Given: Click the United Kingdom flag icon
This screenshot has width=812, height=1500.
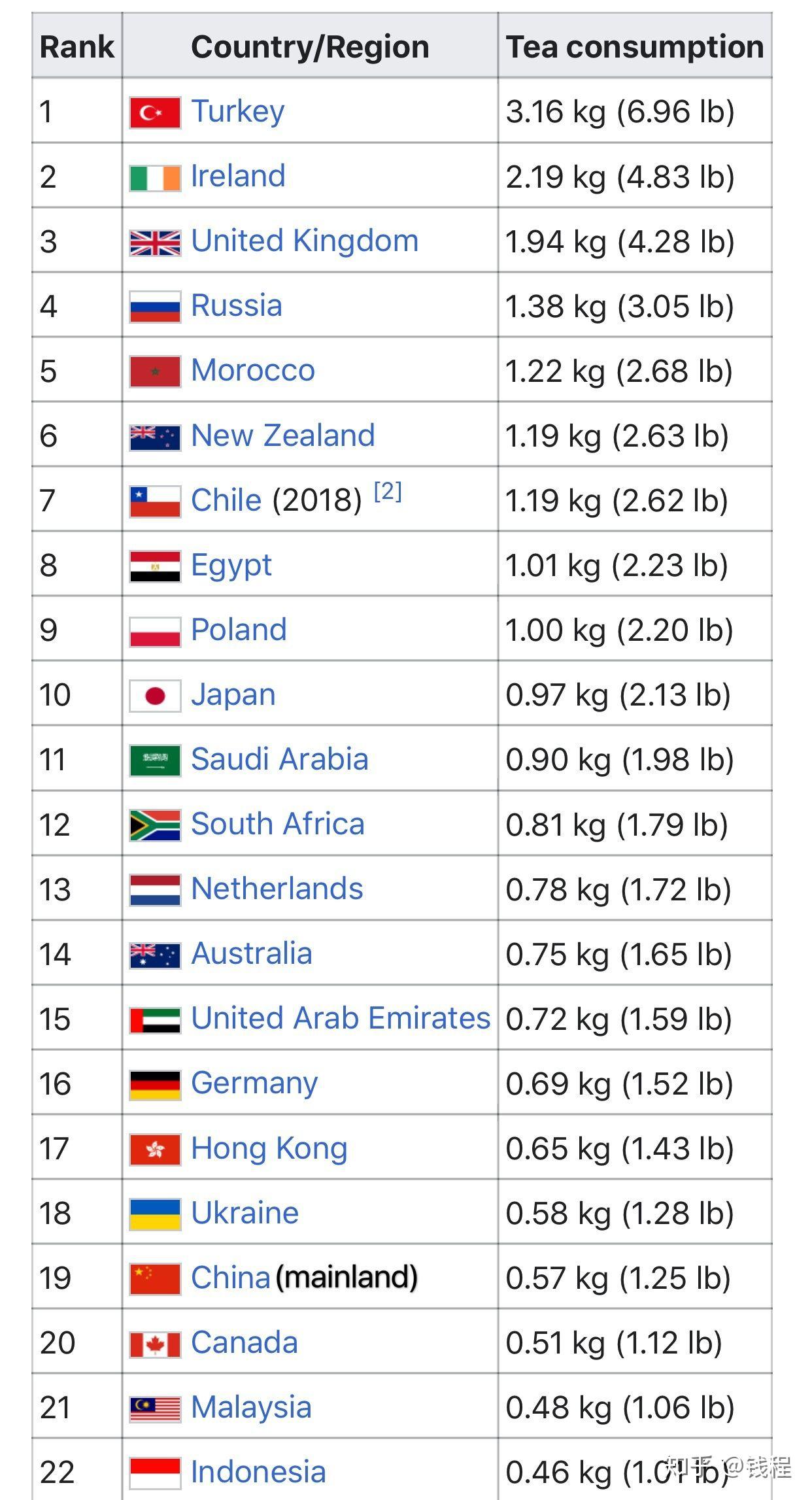Looking at the screenshot, I should [155, 242].
